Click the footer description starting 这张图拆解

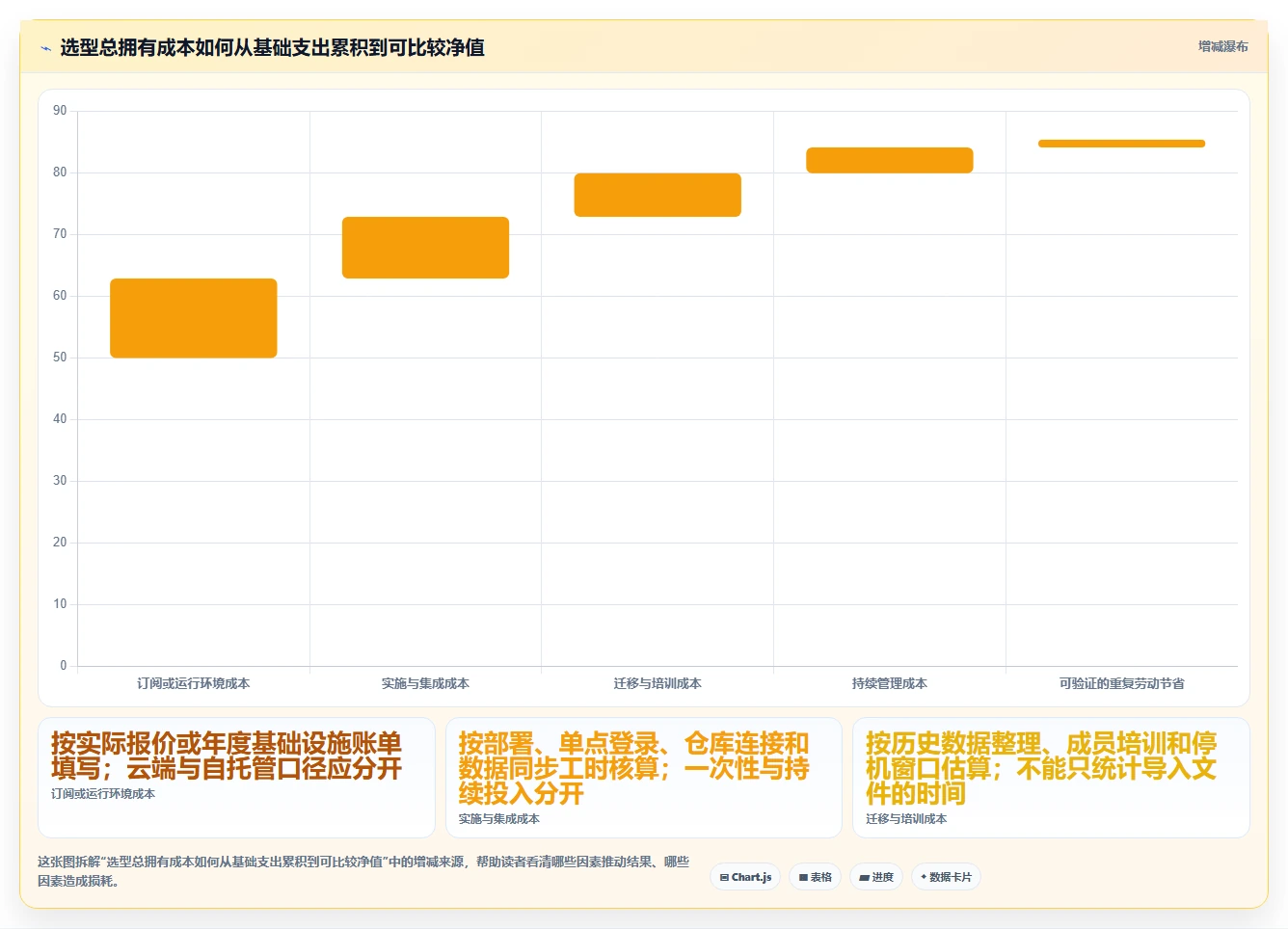[x=363, y=871]
